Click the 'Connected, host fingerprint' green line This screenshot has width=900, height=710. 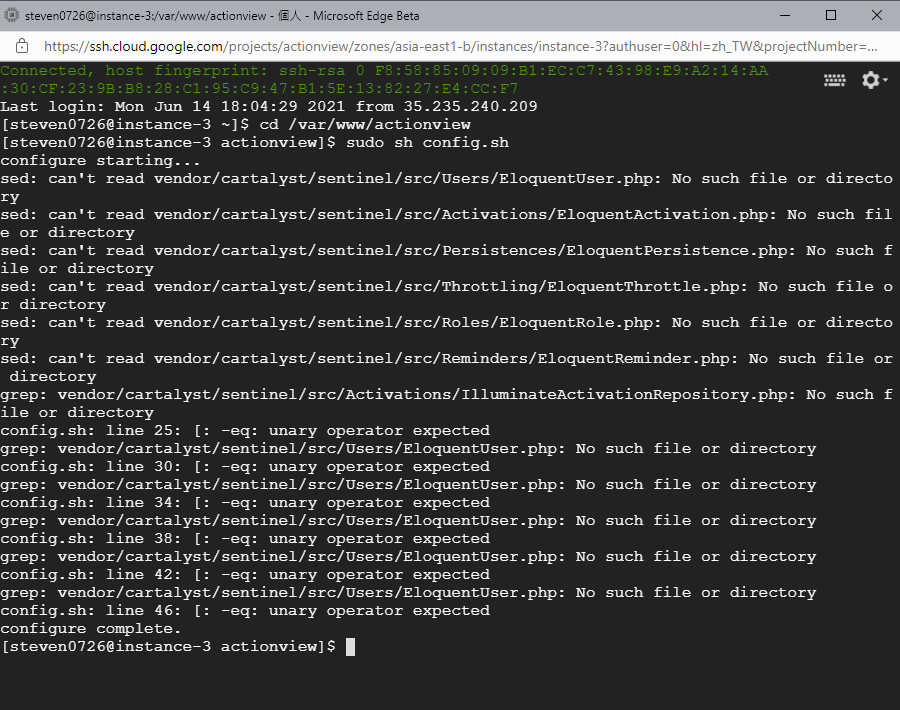tap(384, 79)
